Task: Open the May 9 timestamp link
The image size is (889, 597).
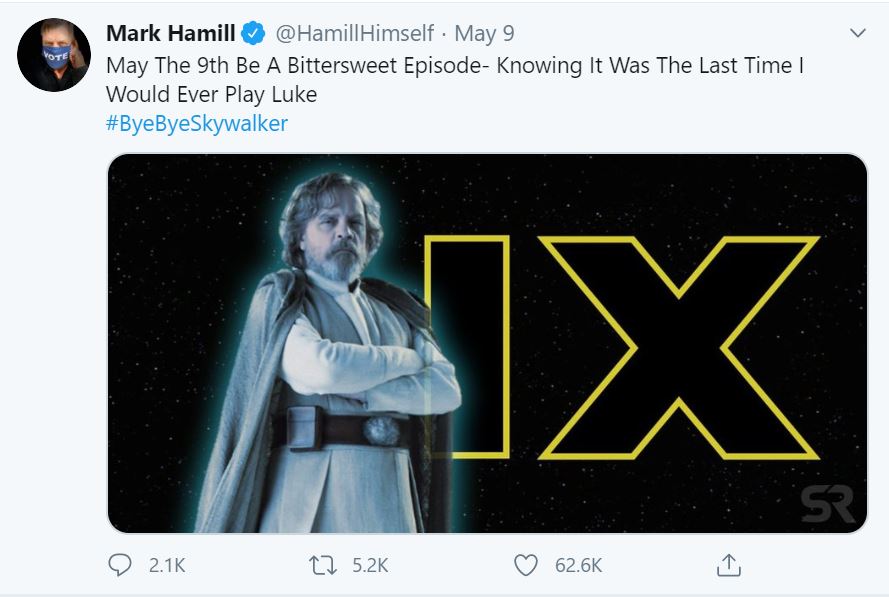Action: coord(485,33)
